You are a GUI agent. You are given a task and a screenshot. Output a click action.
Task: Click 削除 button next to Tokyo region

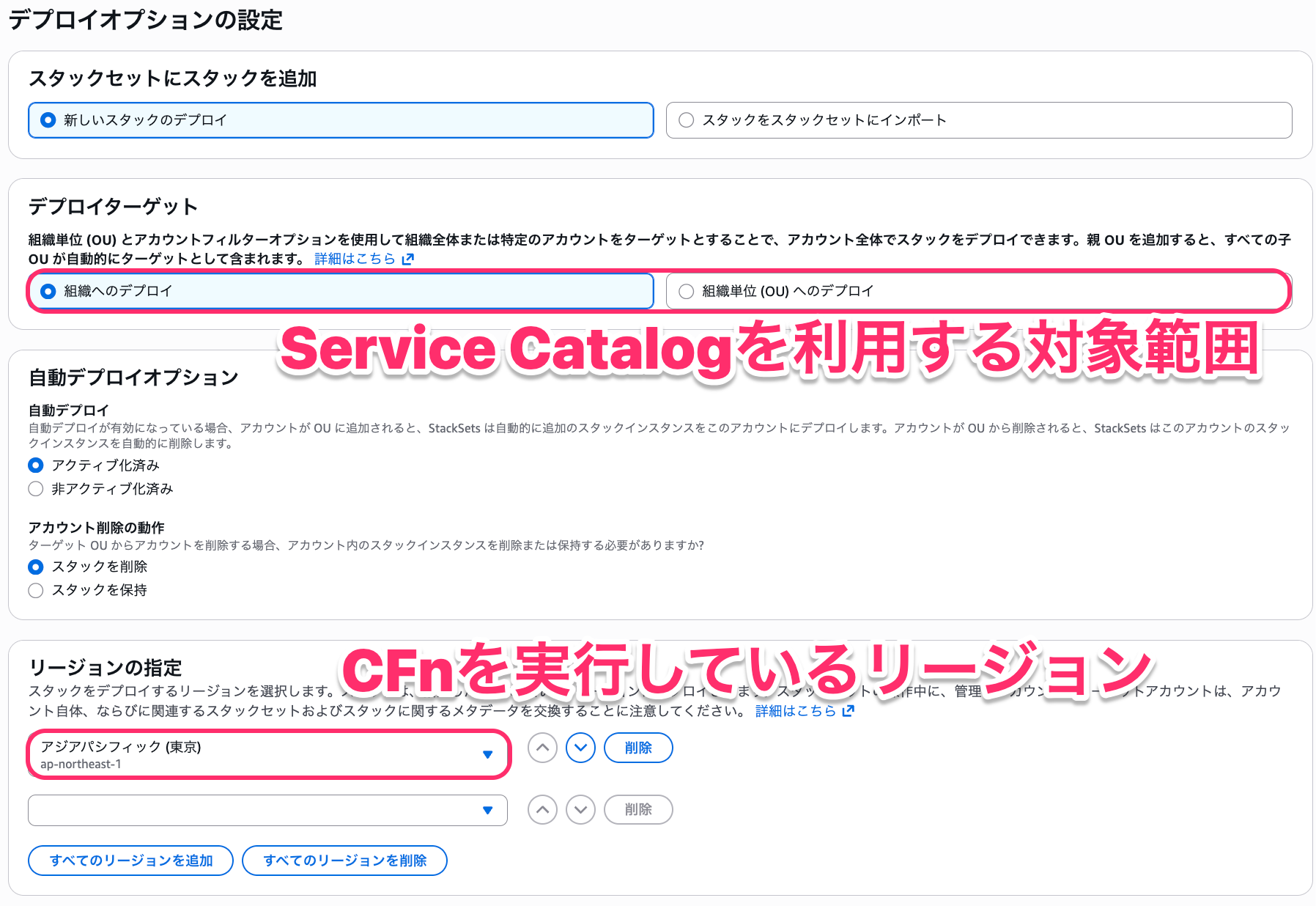637,748
